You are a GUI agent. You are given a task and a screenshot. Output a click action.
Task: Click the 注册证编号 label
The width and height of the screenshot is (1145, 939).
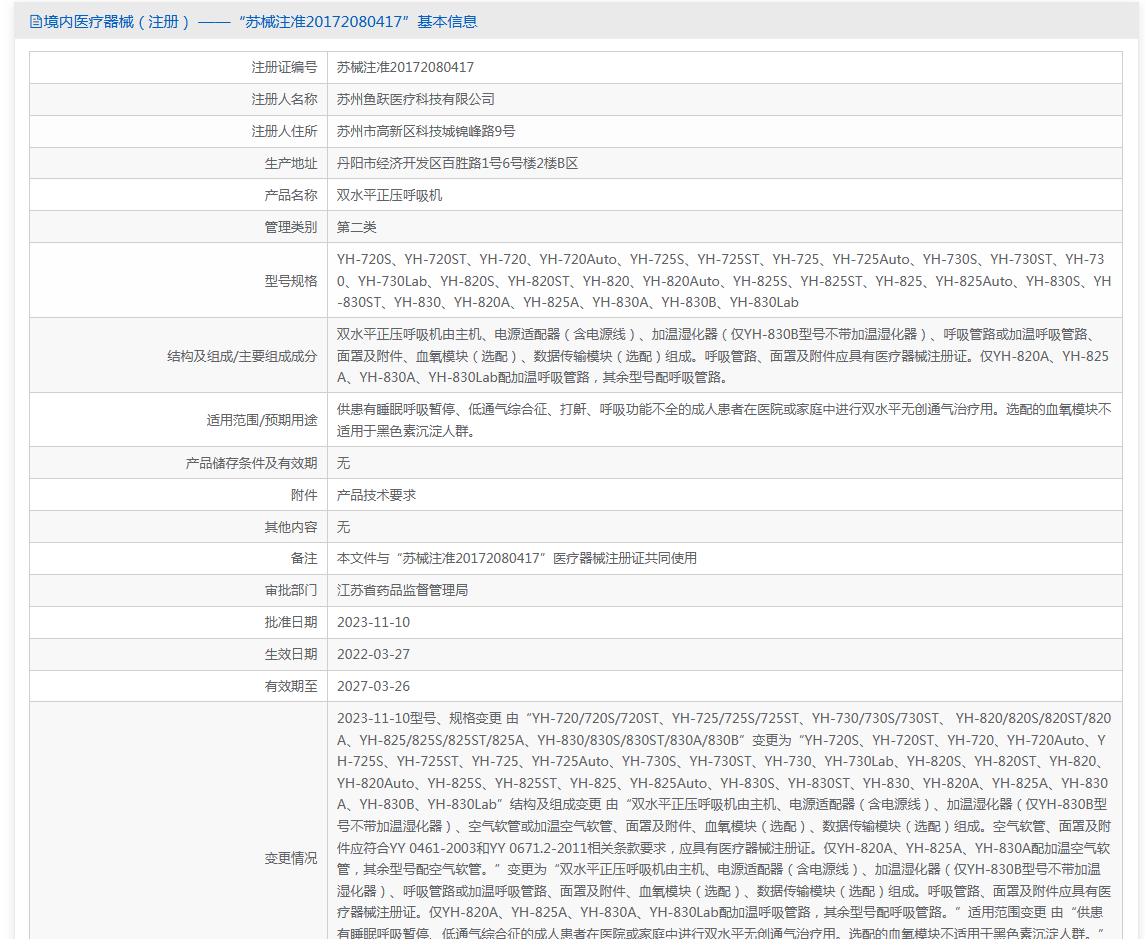[284, 67]
